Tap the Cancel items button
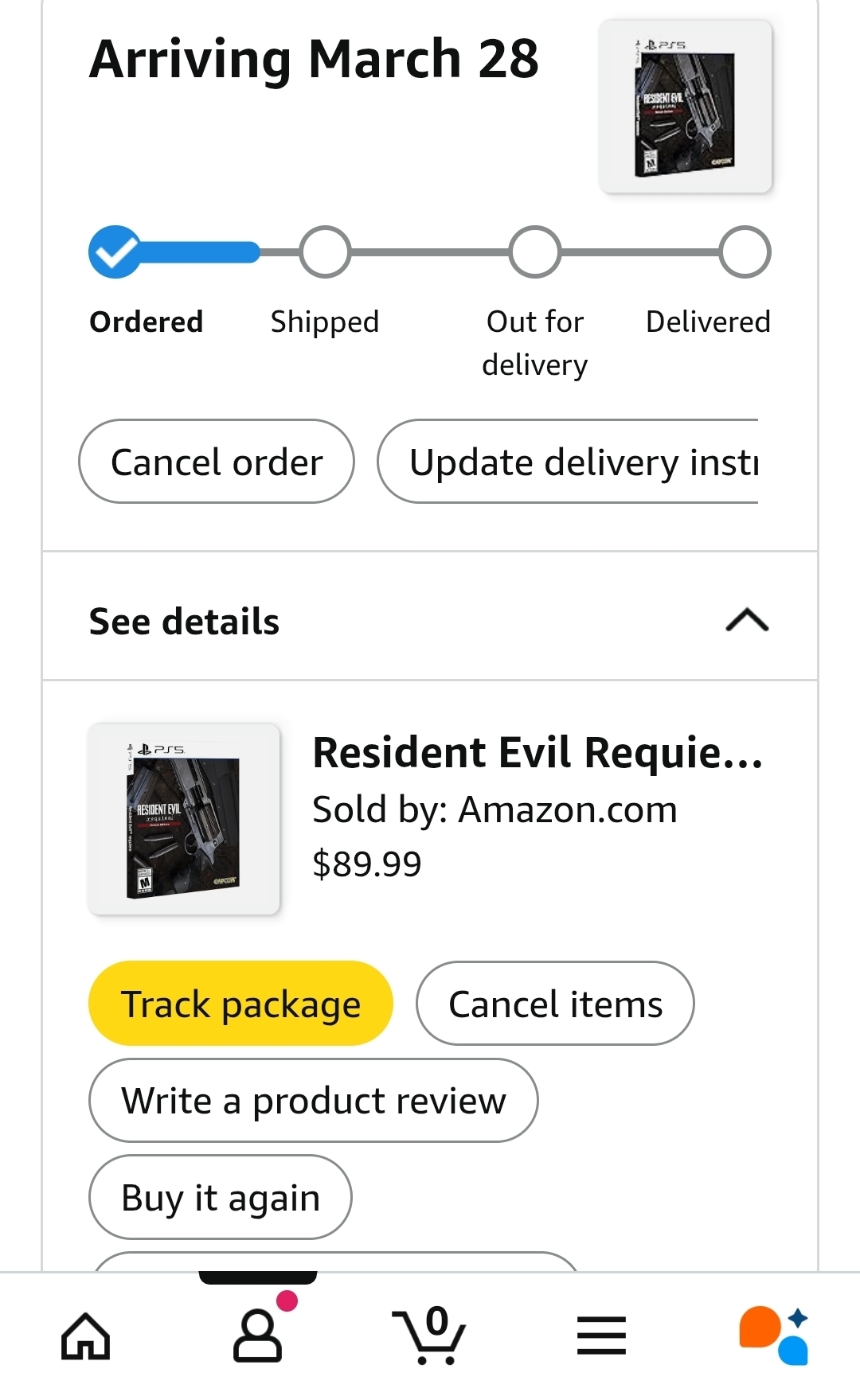This screenshot has width=860, height=1400. pyautogui.click(x=555, y=1004)
